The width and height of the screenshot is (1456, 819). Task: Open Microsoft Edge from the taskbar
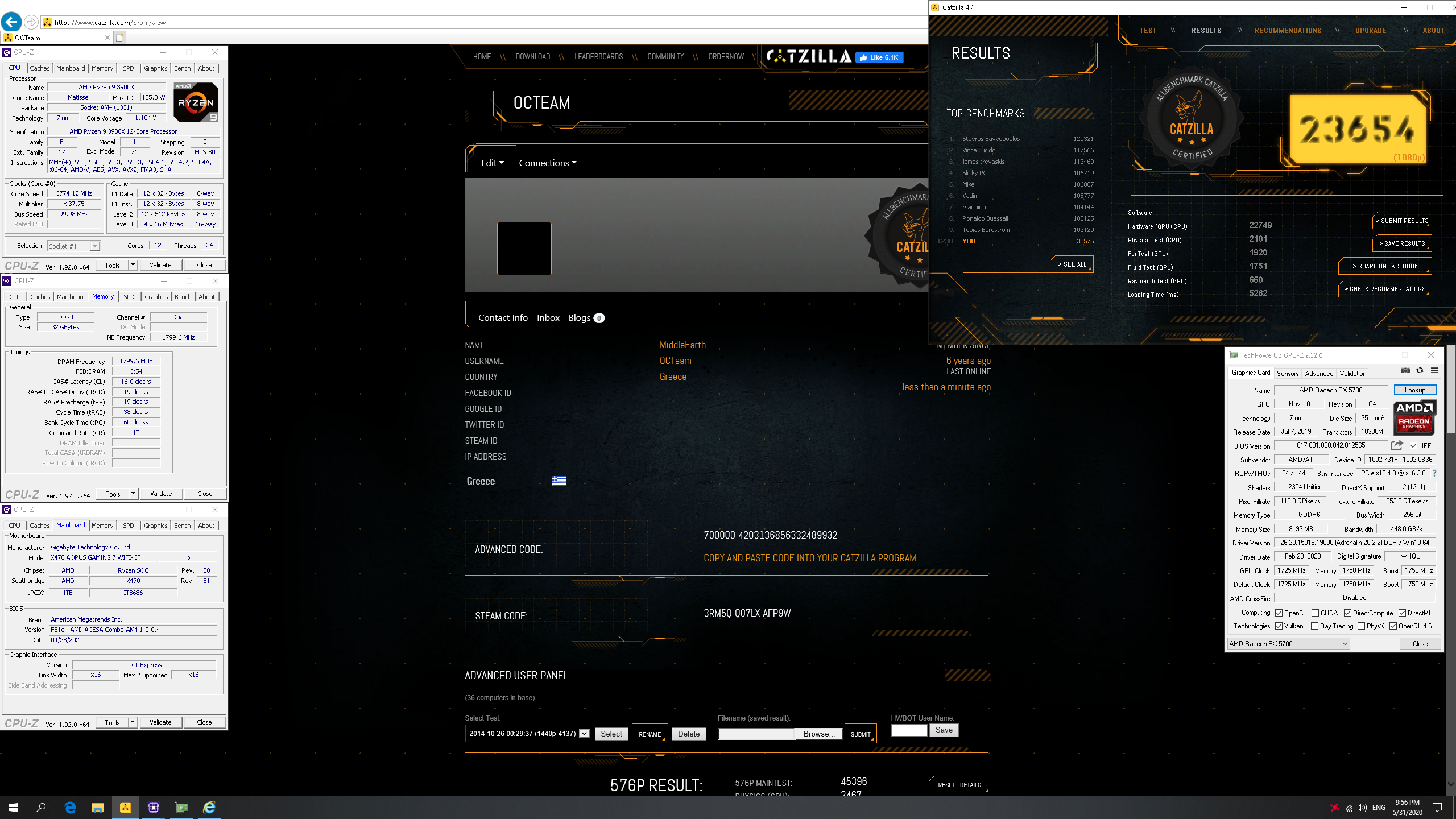pos(70,808)
